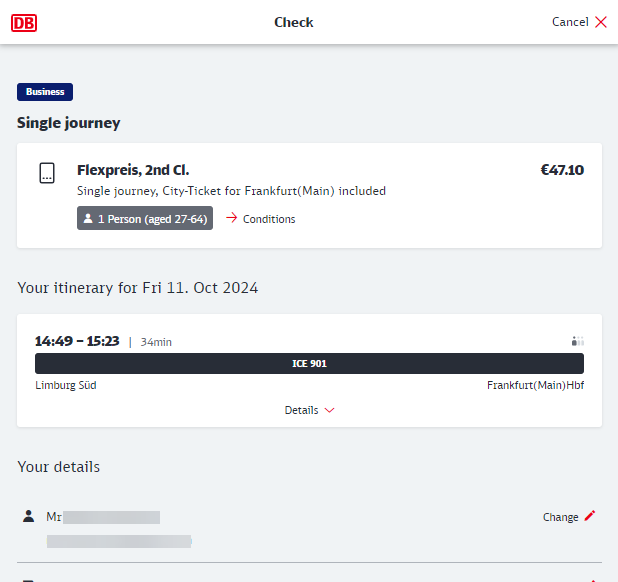Viewport: 618px width, 582px height.
Task: Click the 34min duration text
Action: pos(156,342)
